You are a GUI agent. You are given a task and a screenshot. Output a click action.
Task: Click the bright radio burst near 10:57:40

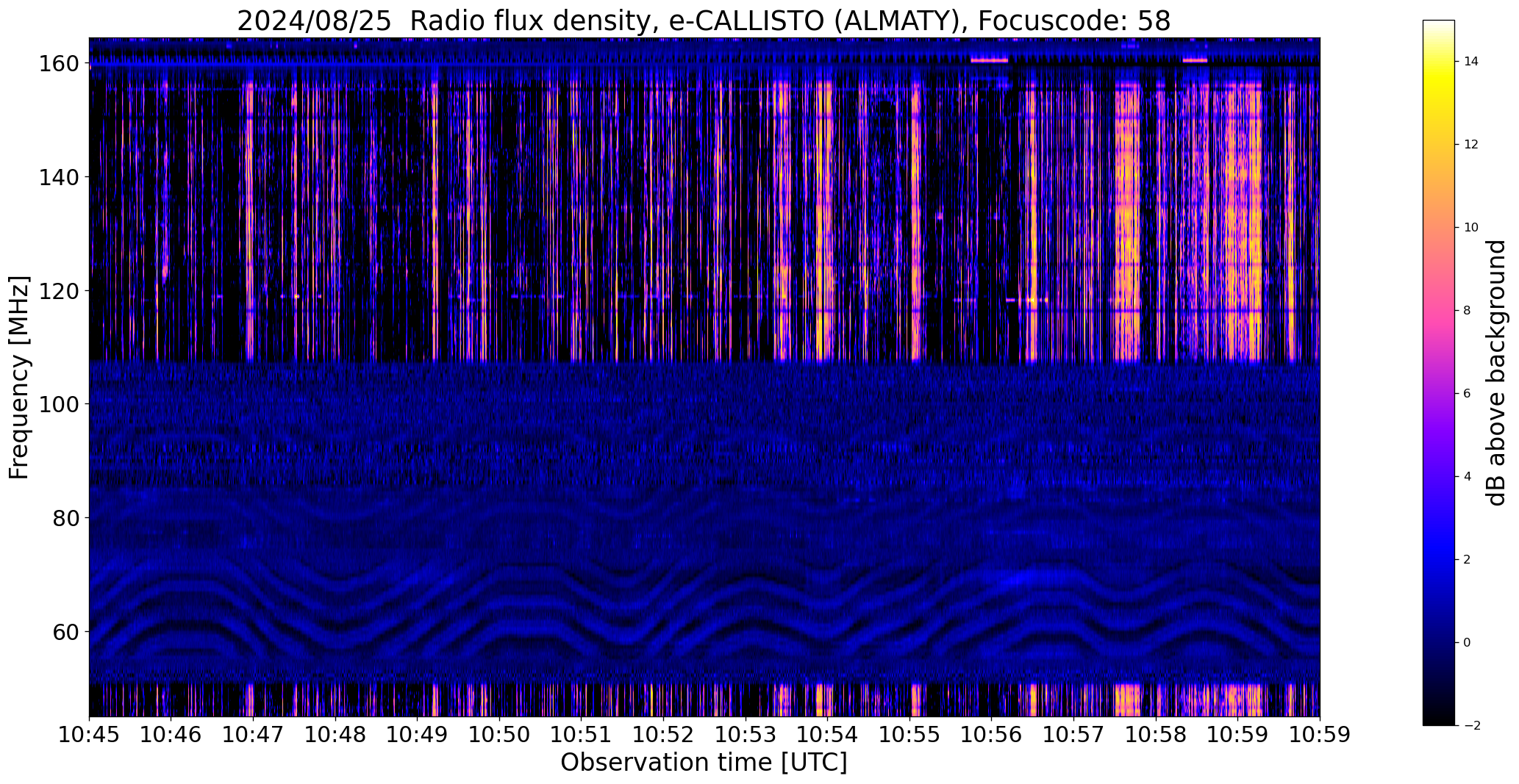[1127, 220]
